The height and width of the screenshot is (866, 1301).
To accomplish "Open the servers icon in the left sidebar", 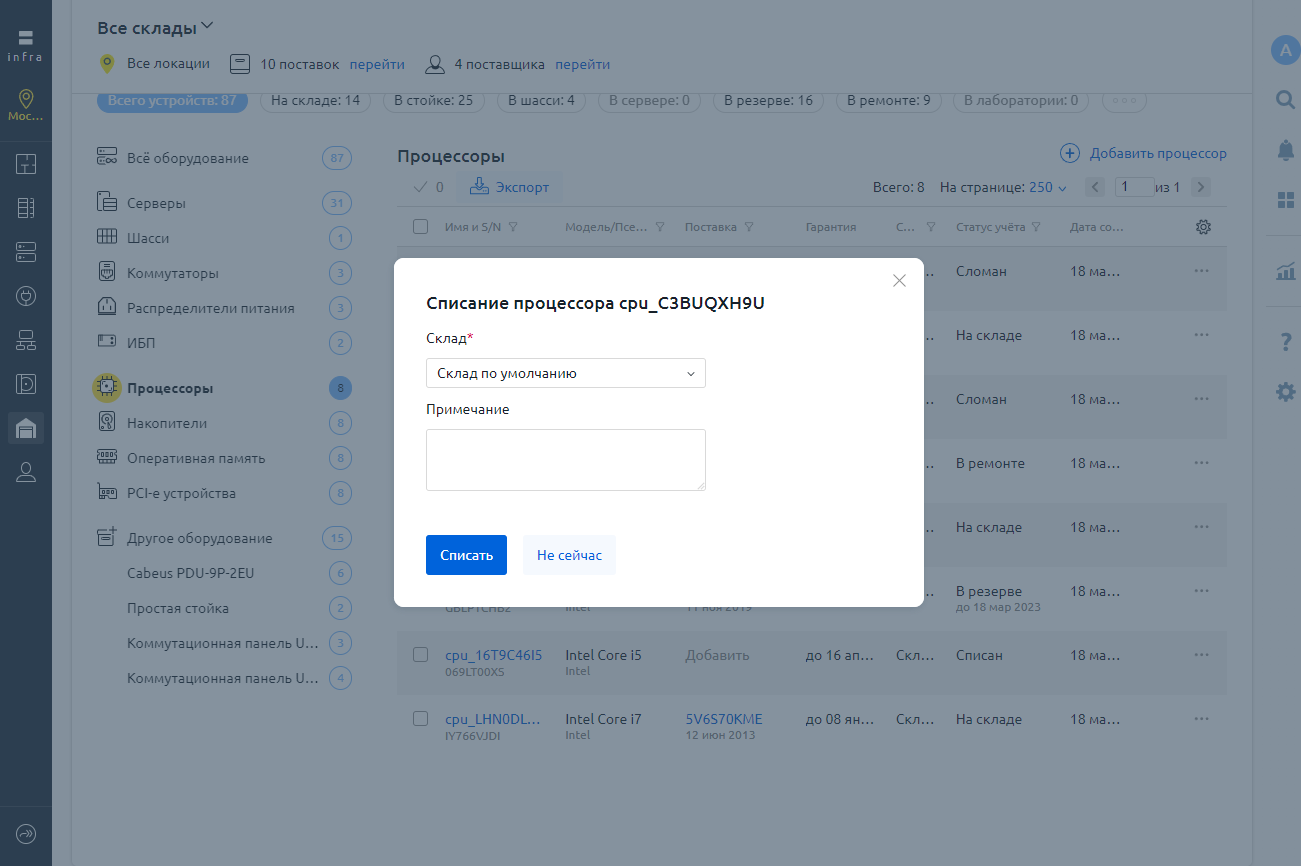I will click(x=26, y=252).
